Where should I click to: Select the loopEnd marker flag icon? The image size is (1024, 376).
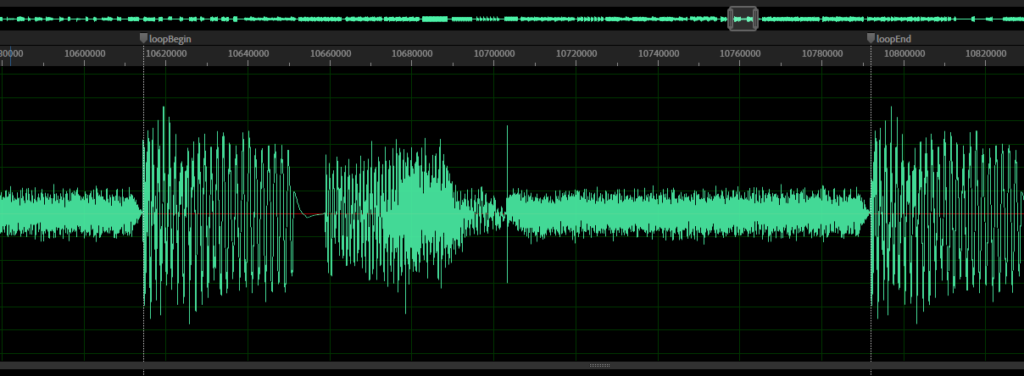pos(871,39)
